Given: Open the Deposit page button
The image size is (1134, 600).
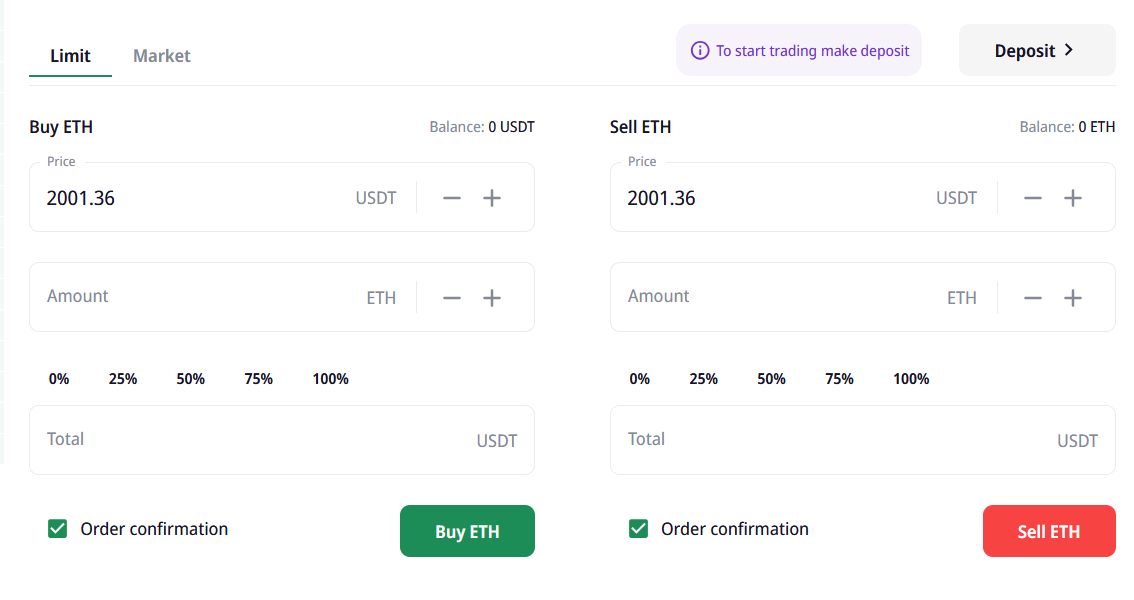Looking at the screenshot, I should click(1036, 51).
